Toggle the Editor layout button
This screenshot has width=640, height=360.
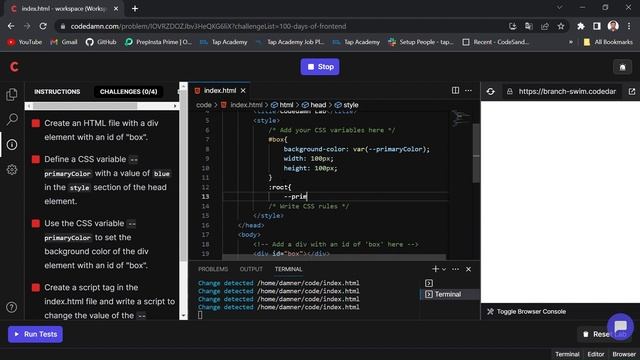(596, 354)
